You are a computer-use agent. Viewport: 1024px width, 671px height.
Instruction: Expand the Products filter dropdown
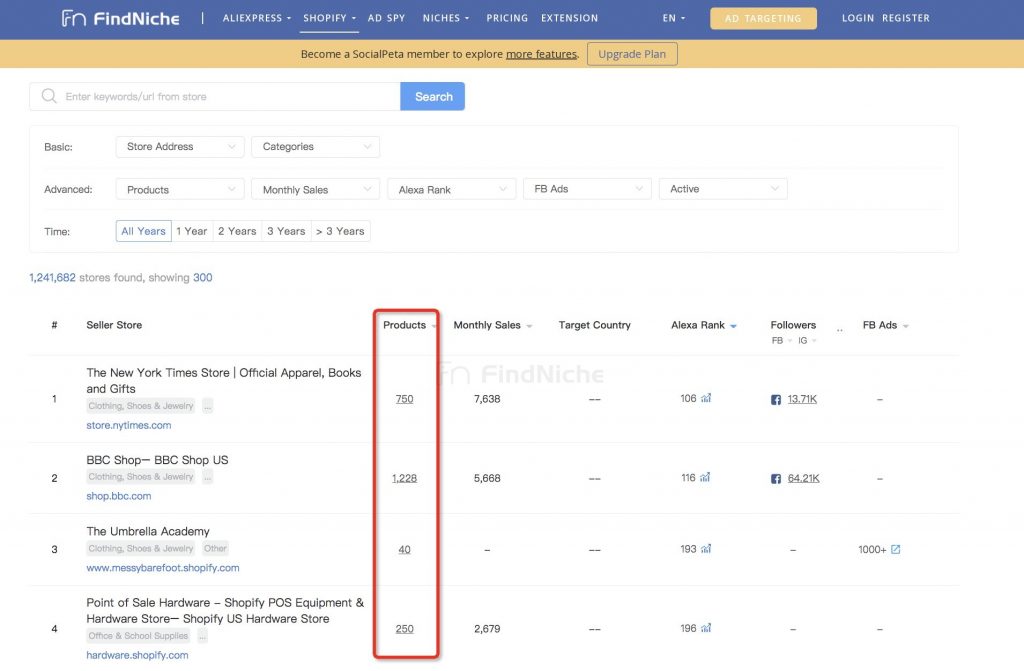point(180,189)
